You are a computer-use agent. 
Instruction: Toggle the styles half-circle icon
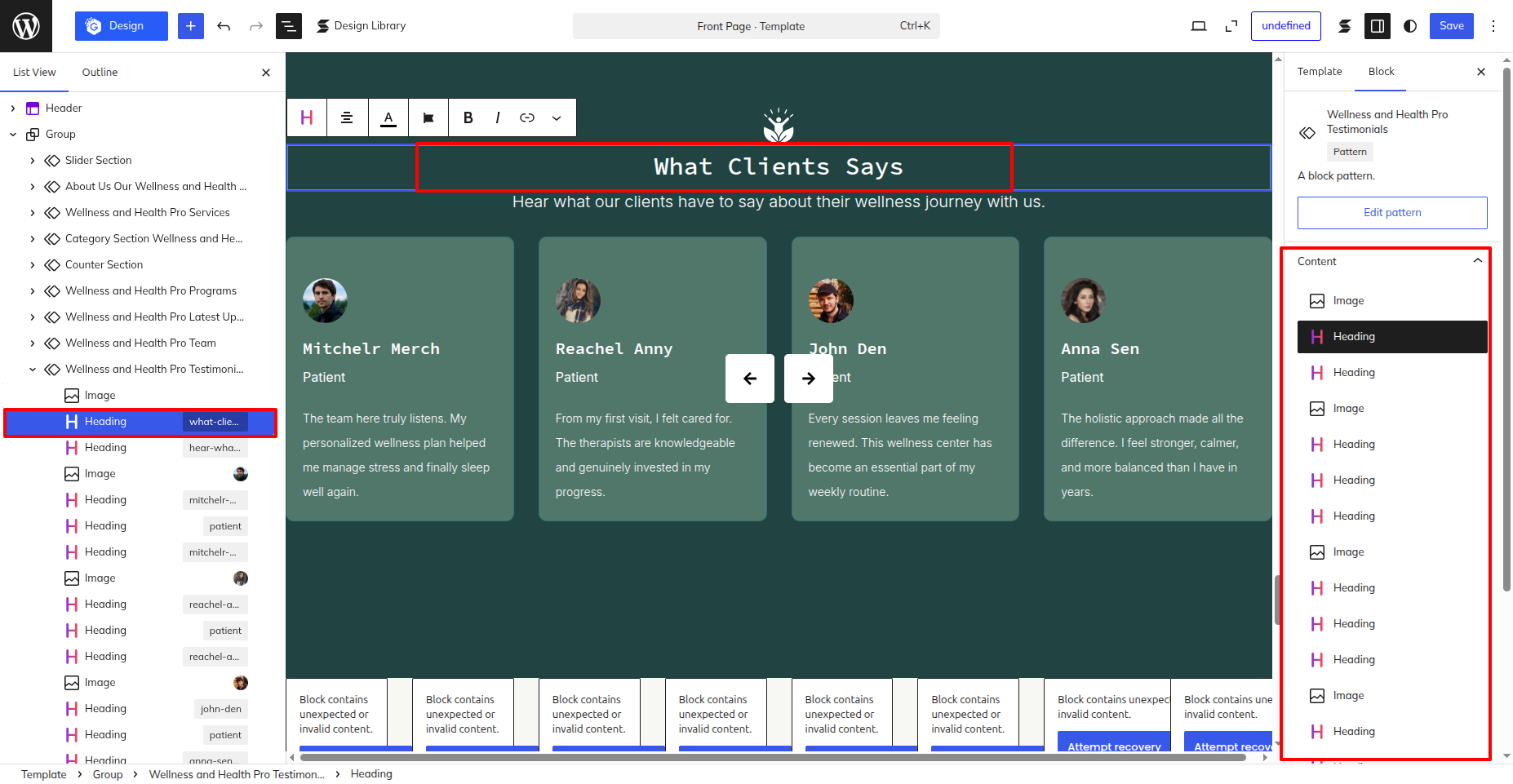coord(1410,26)
